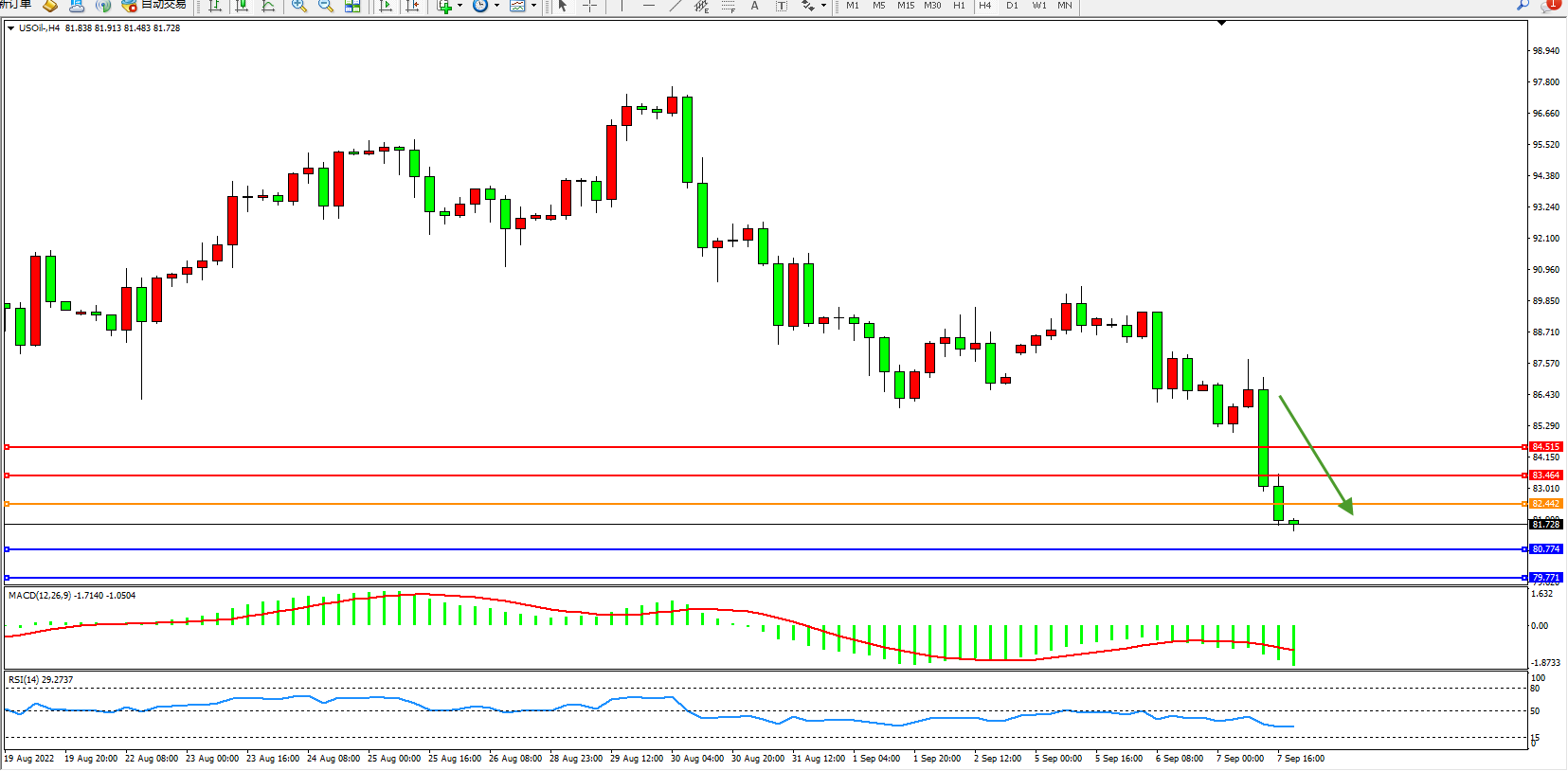
Task: Toggle the Chart Shift button
Action: (x=412, y=6)
